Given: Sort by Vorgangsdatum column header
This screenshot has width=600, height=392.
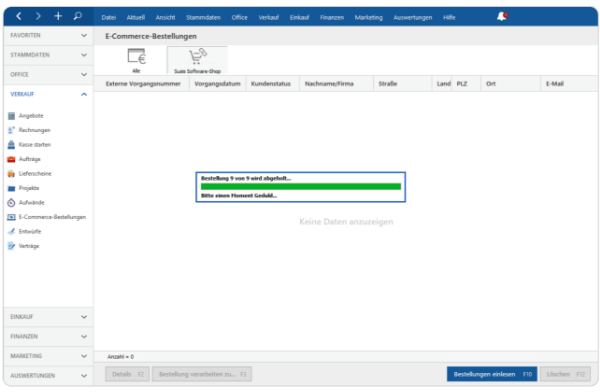Looking at the screenshot, I should [217, 83].
